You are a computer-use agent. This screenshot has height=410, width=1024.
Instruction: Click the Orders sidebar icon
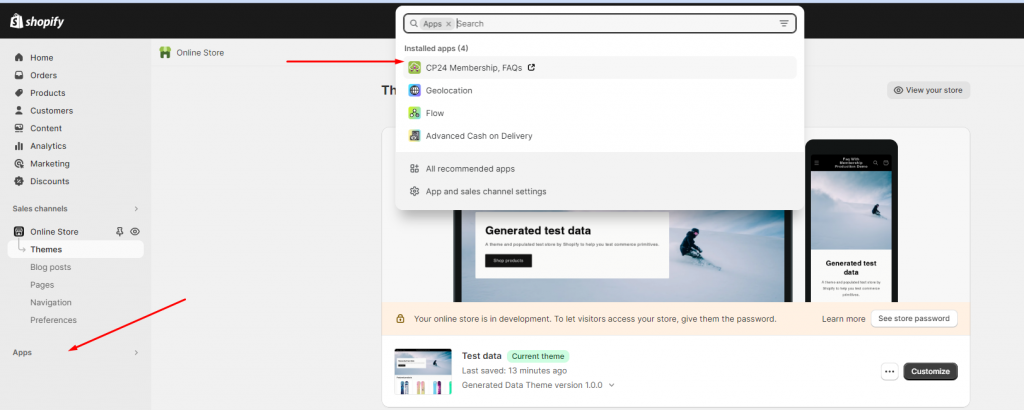click(19, 75)
